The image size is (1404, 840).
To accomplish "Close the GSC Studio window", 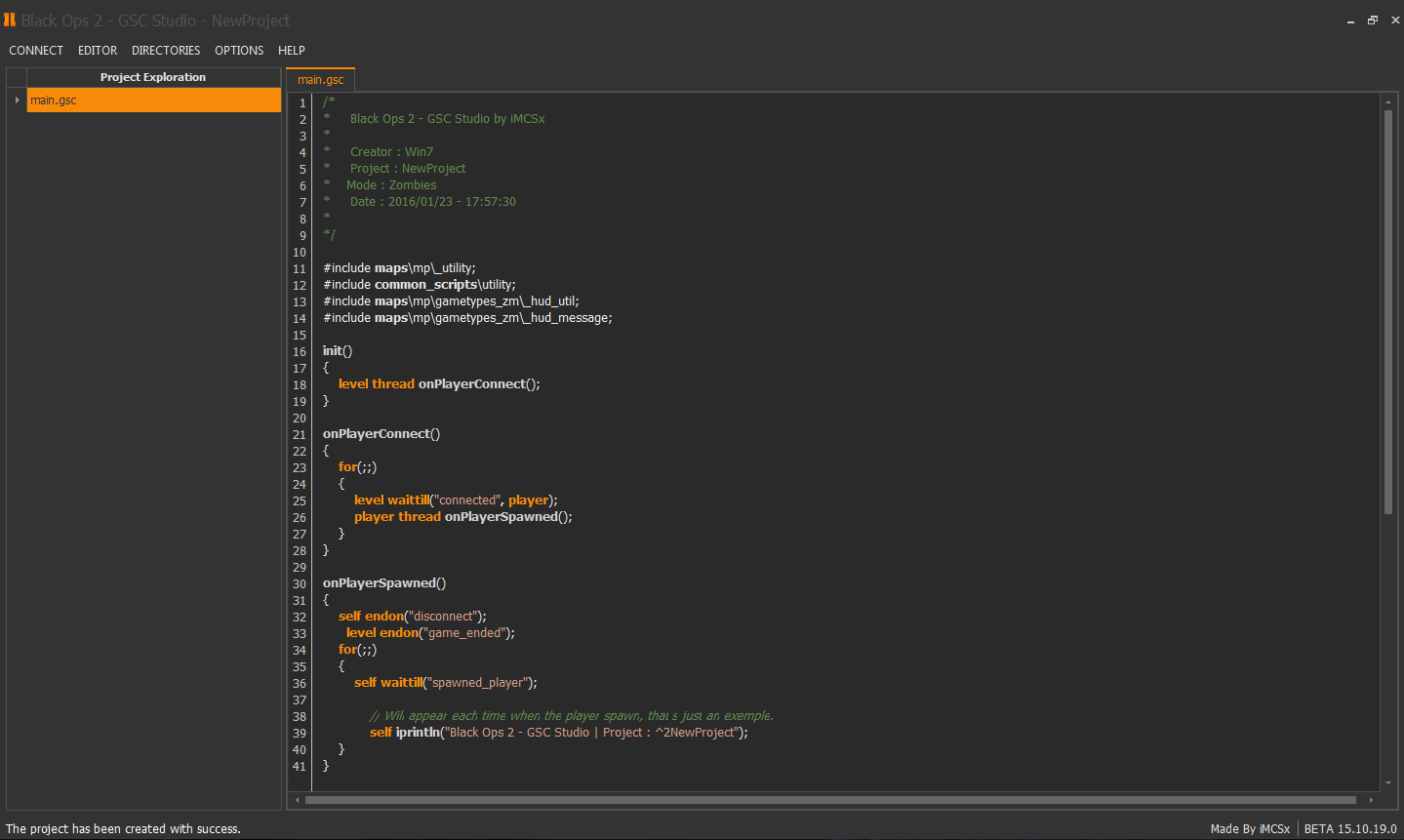I will [x=1394, y=20].
